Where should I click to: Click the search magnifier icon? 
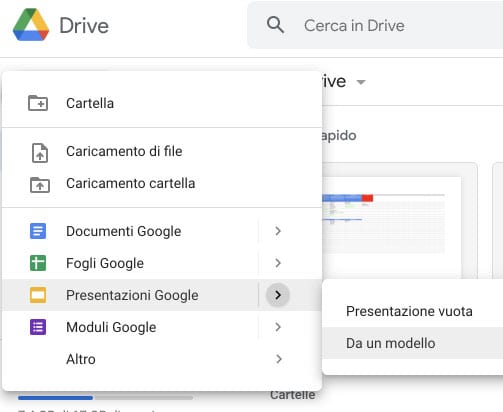[275, 25]
